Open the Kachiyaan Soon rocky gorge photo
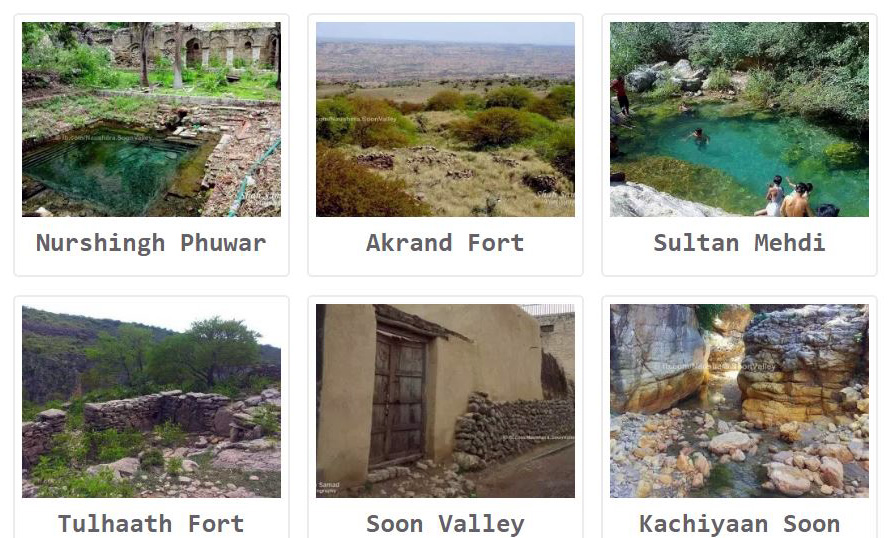 (x=739, y=401)
